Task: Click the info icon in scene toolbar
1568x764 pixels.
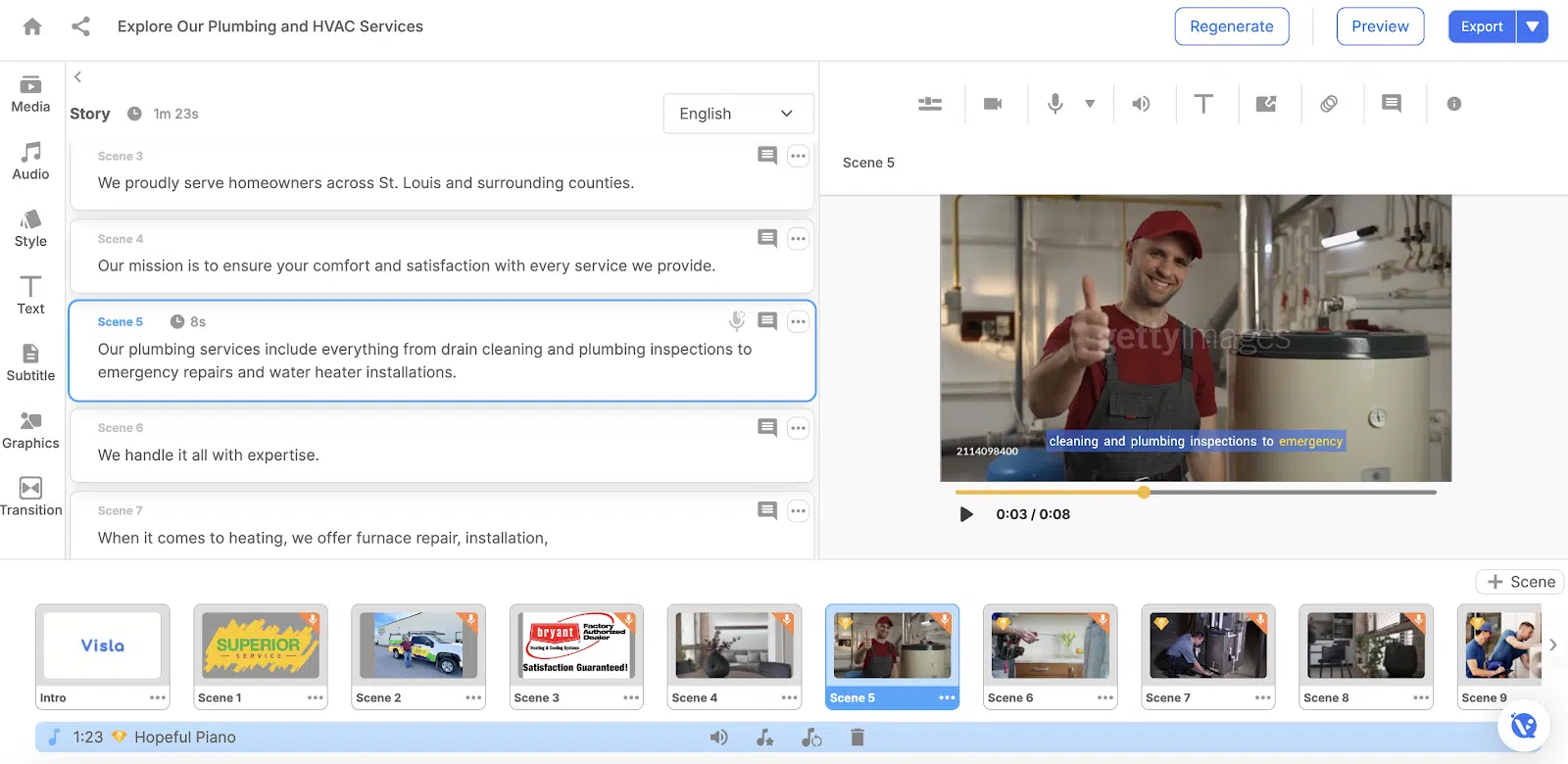Action: (x=1454, y=104)
